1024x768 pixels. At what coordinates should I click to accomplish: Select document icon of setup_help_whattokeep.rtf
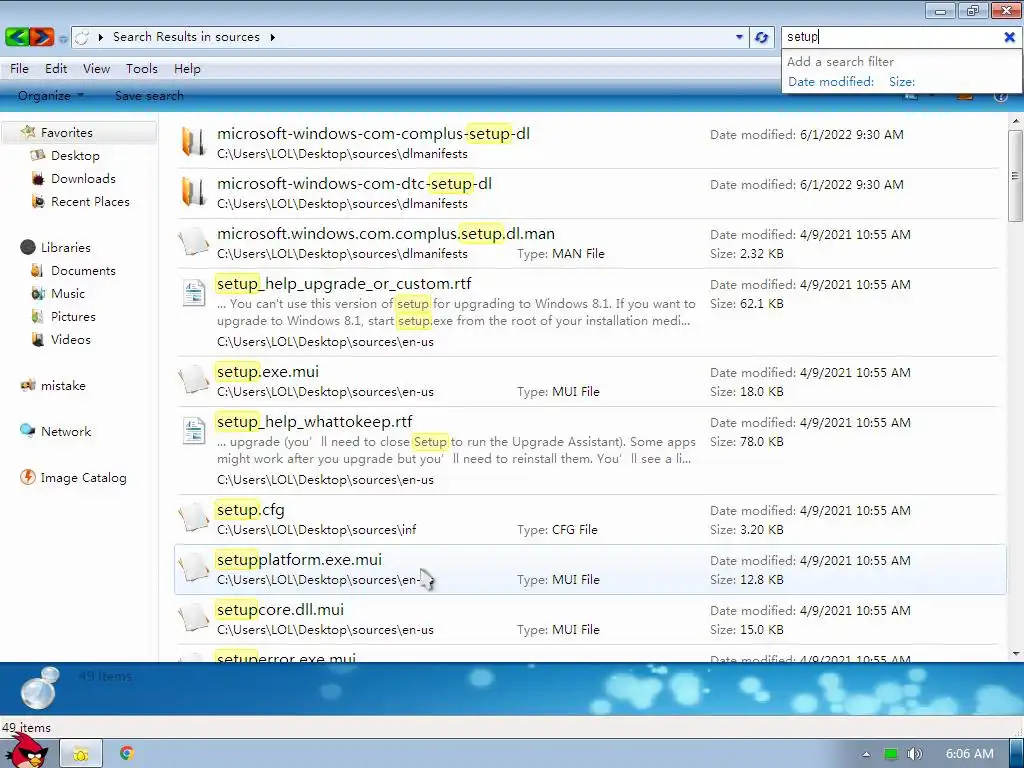coord(194,431)
